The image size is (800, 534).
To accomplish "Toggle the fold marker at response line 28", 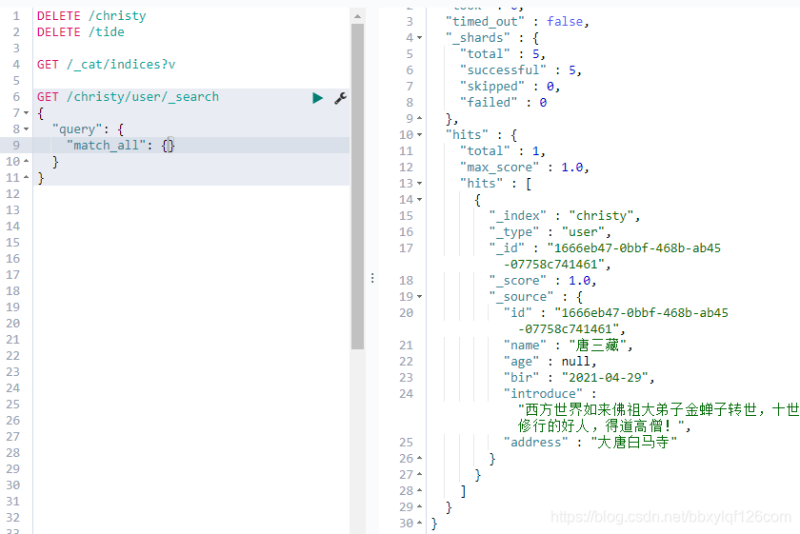I will [419, 491].
